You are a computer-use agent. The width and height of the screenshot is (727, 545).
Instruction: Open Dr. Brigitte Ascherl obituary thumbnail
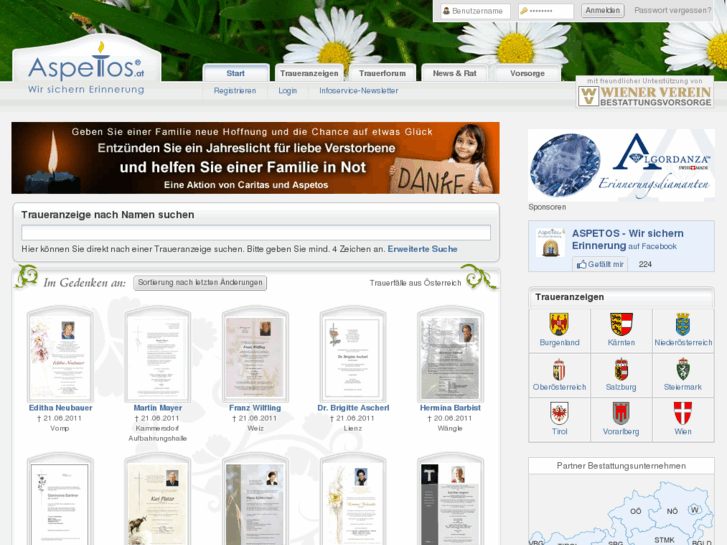coord(353,354)
